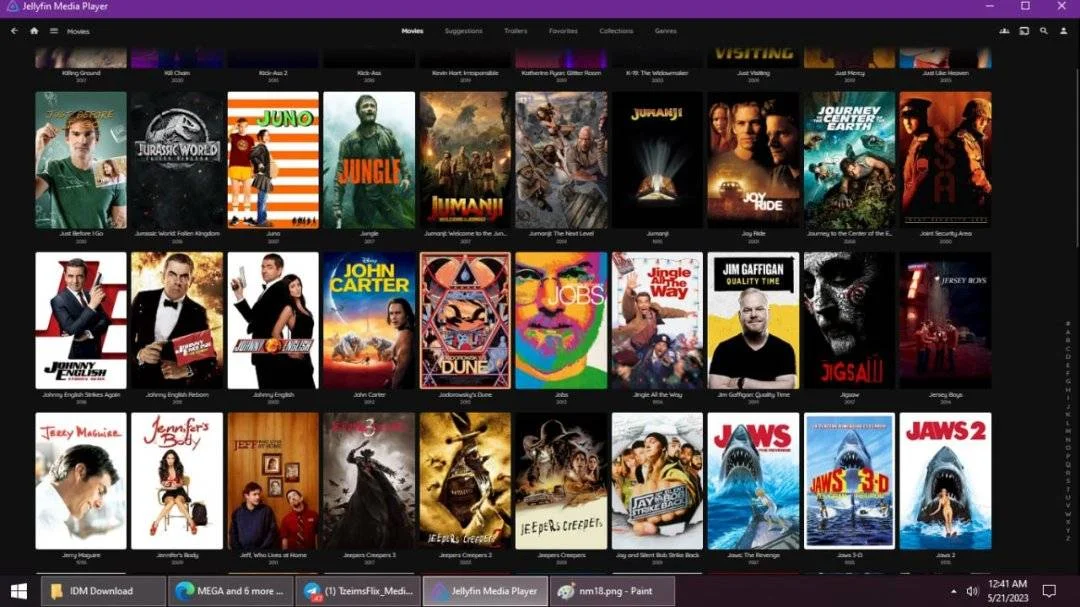
Task: Switch to the Genres tab
Action: coord(665,31)
